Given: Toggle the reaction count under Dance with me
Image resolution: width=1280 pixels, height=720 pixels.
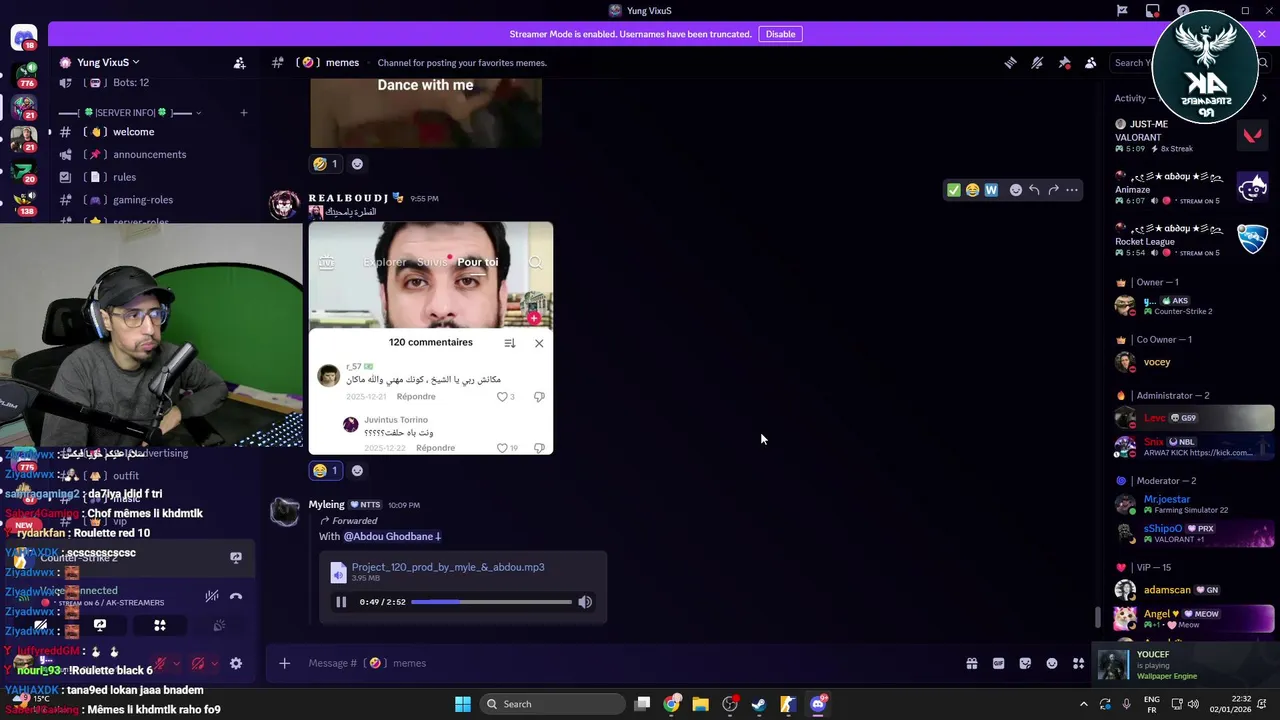Looking at the screenshot, I should pyautogui.click(x=325, y=164).
